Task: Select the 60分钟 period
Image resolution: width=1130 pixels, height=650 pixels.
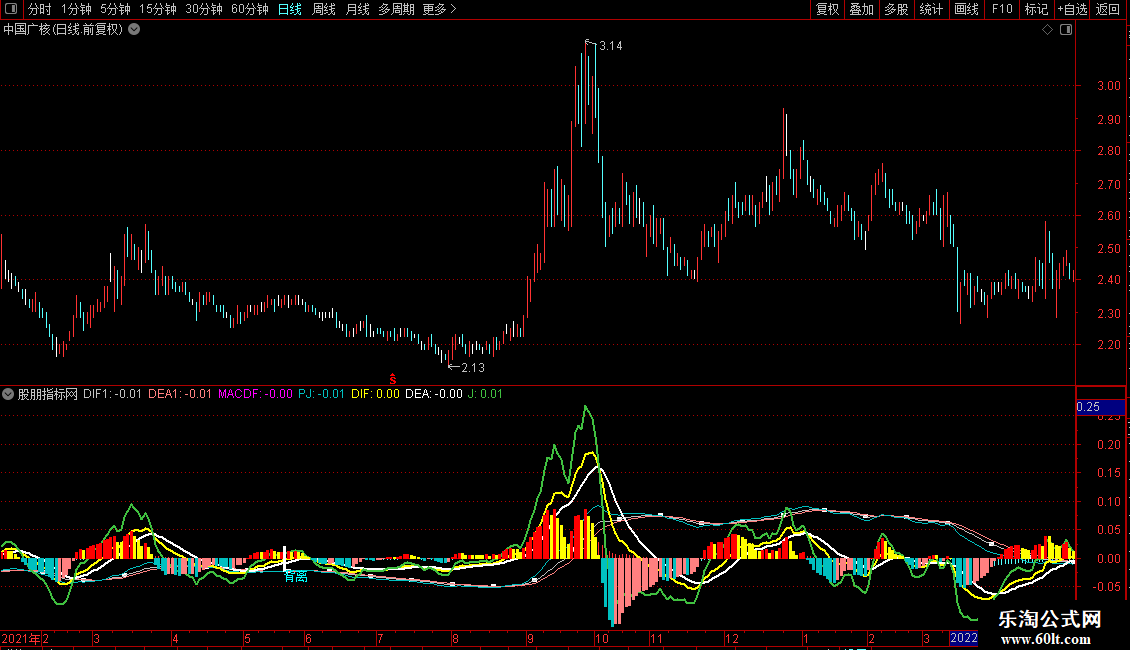Action: 249,9
